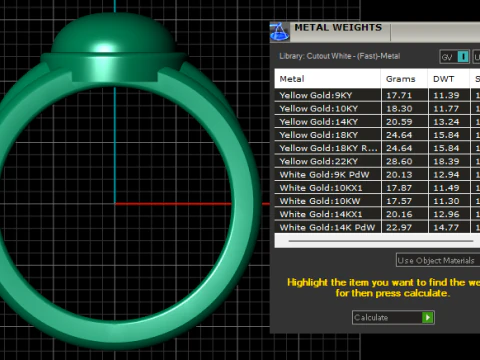The image size is (480, 360).
Task: Click the DWT column header
Action: [x=449, y=79]
